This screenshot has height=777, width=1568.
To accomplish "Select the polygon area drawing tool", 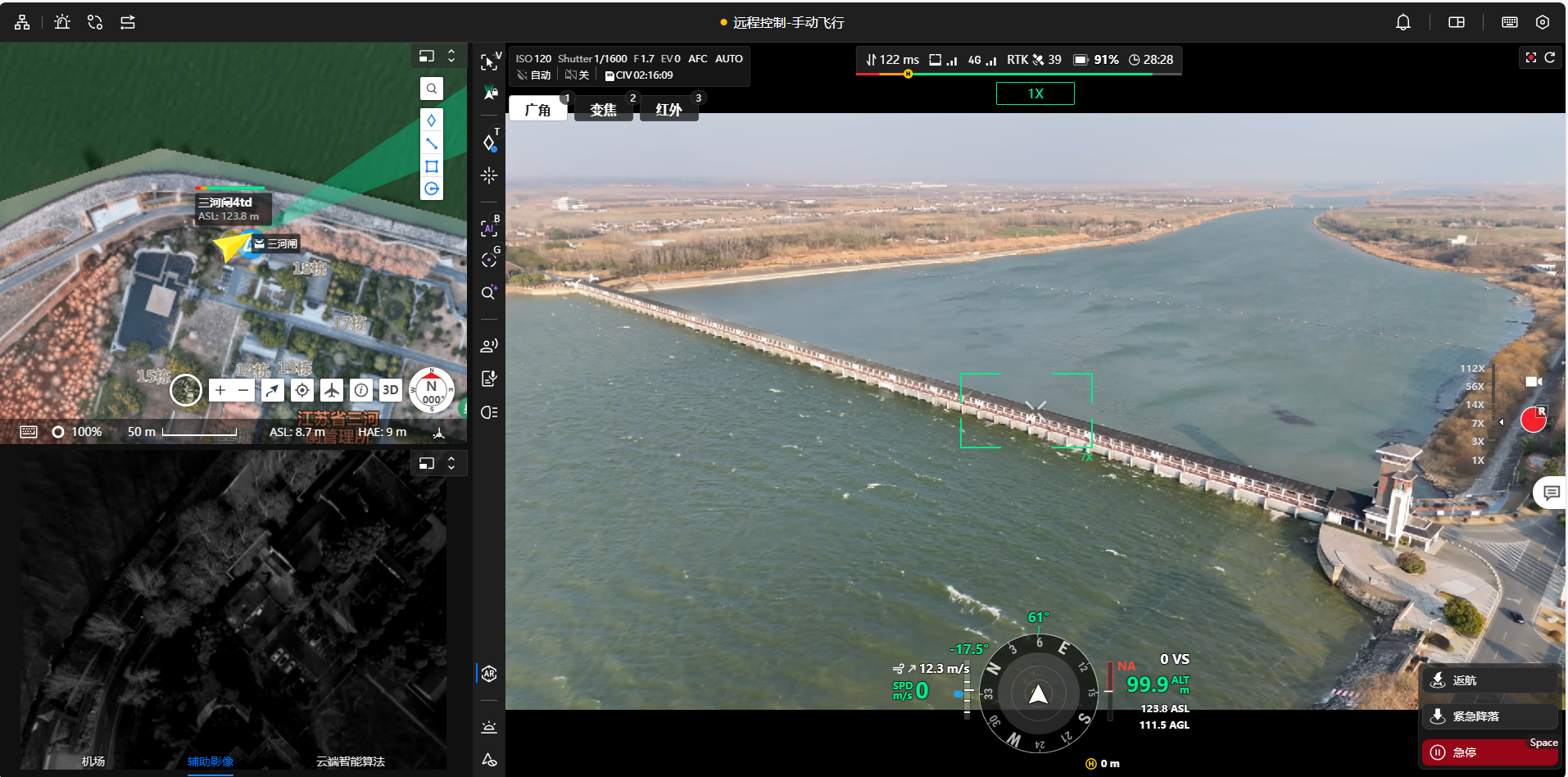I will (432, 166).
